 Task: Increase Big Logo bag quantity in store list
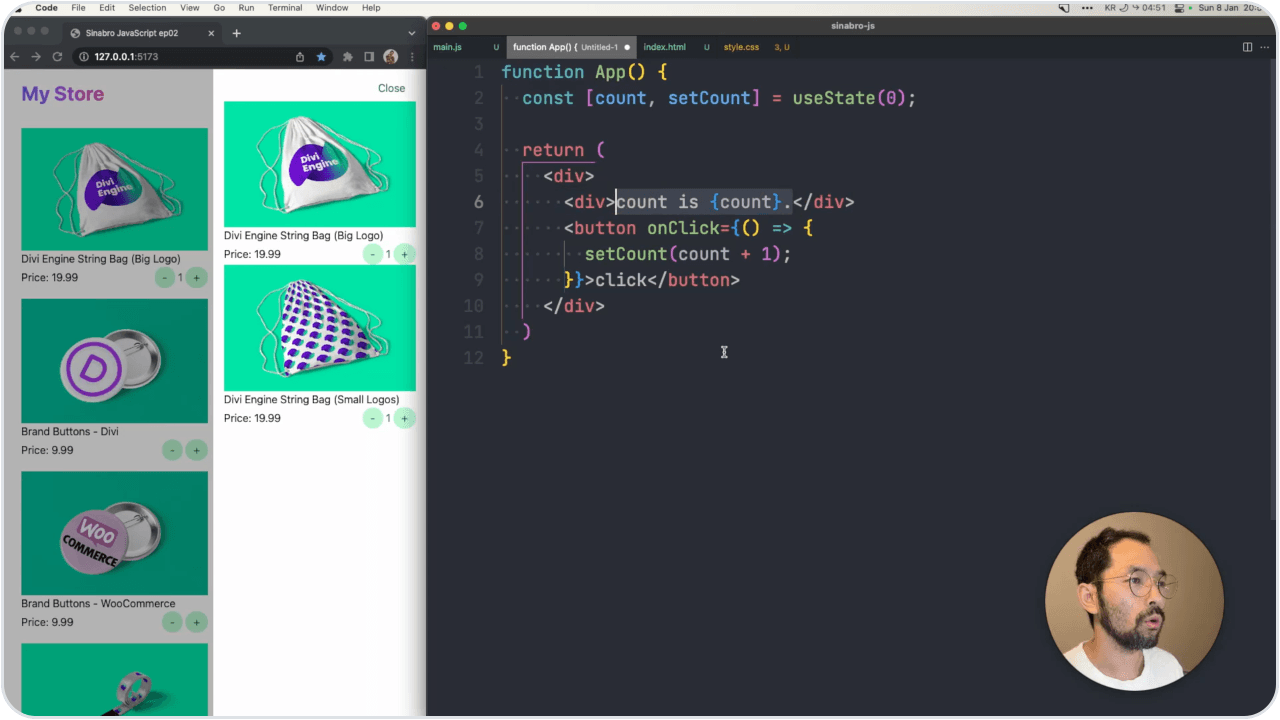tap(197, 278)
